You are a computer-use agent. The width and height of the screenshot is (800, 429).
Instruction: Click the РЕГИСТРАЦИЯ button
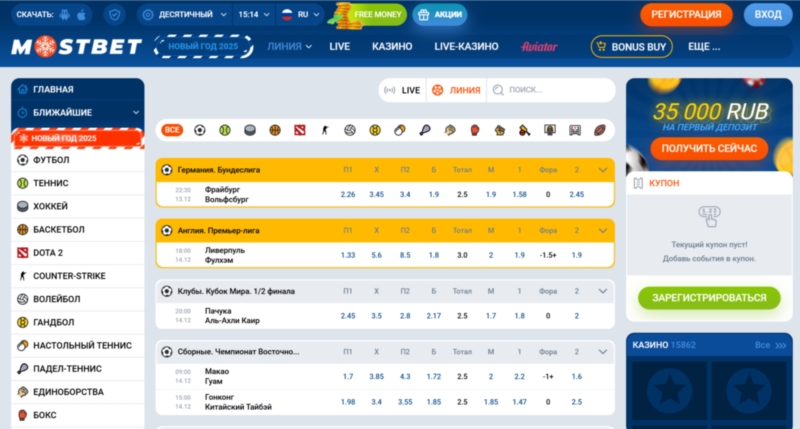point(686,15)
